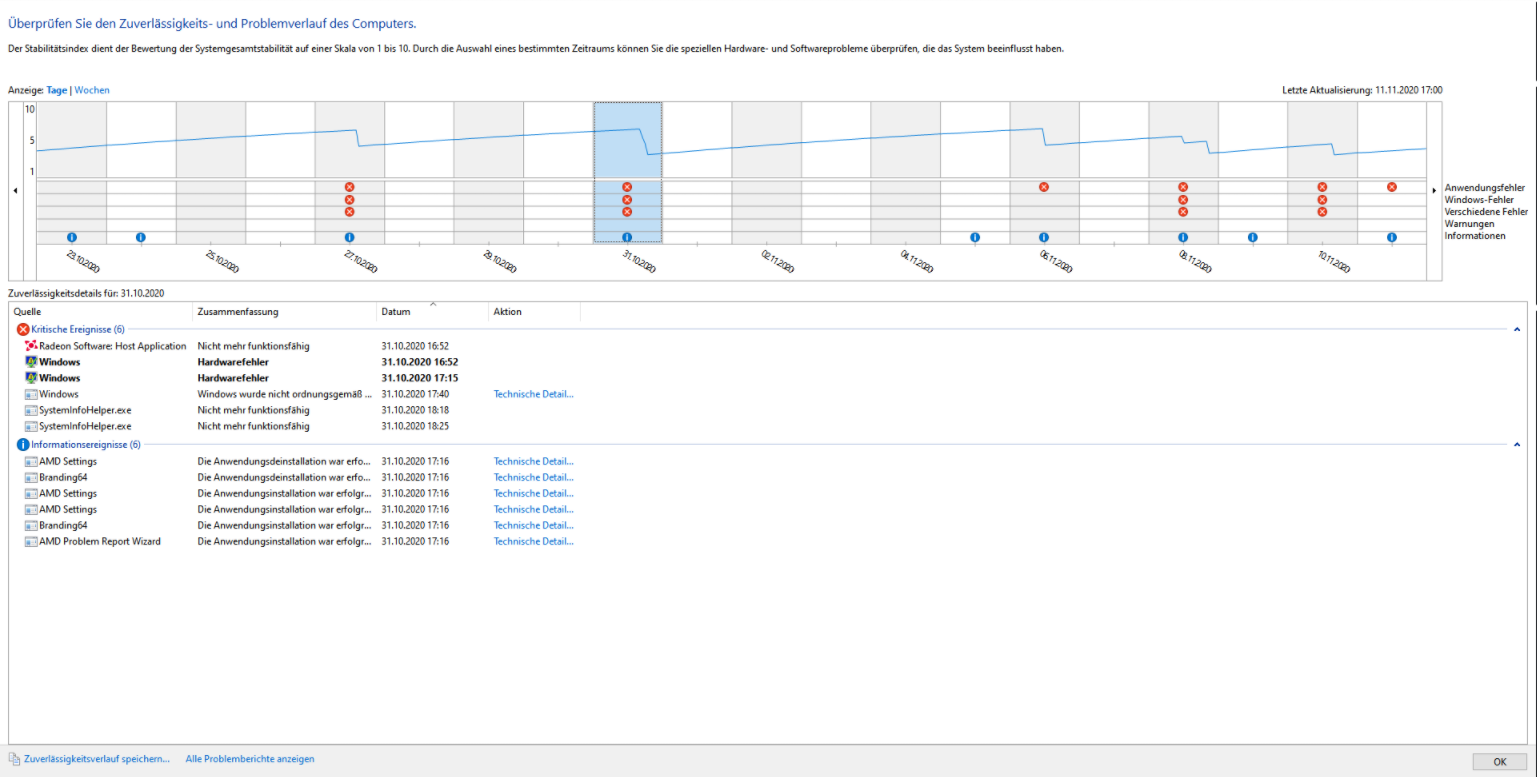This screenshot has width=1537, height=777.
Task: Sort by the Aktion column header
Action: click(x=535, y=312)
